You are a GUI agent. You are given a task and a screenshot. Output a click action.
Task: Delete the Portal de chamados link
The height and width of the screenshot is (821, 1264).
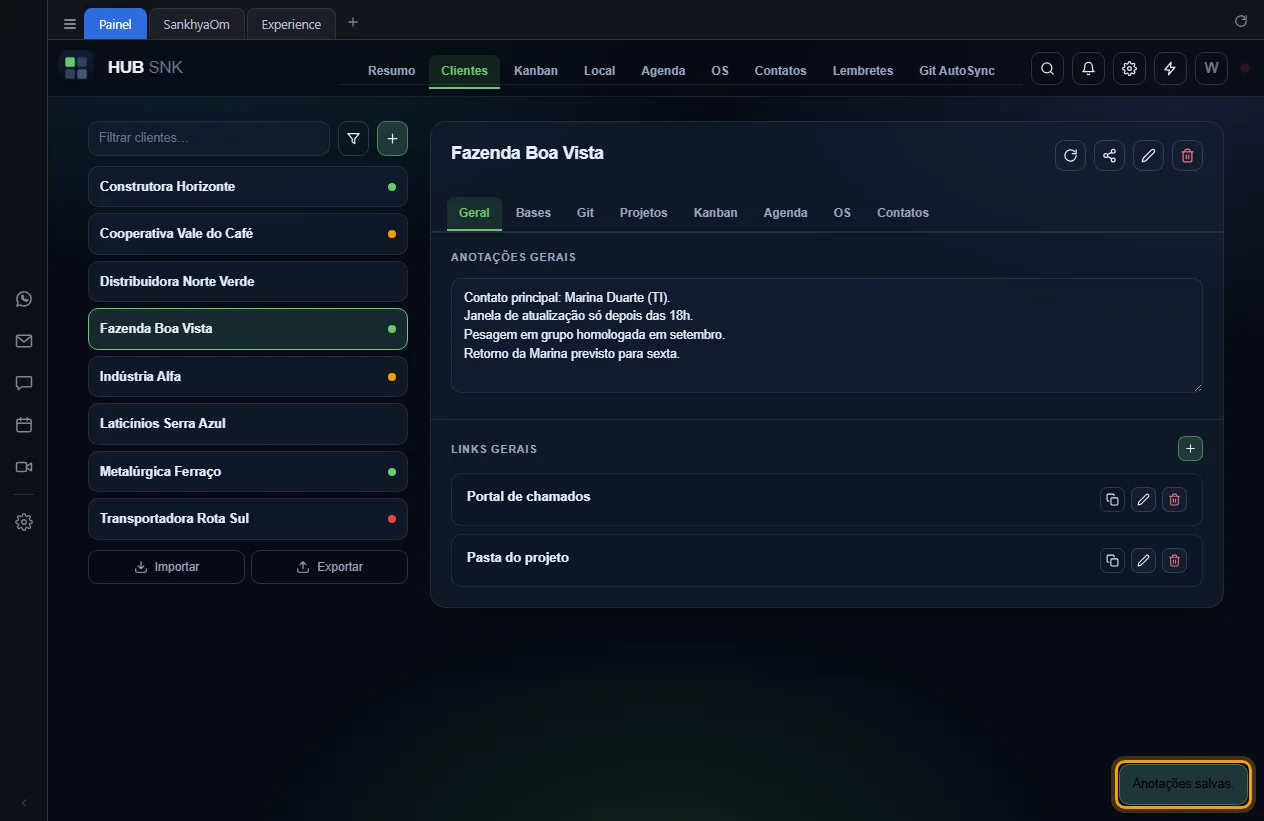click(1175, 500)
